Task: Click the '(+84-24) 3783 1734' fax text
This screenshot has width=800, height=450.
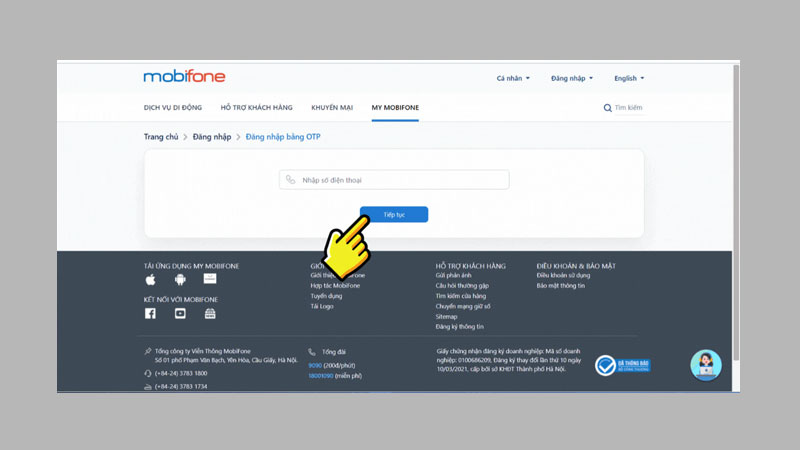Action: pyautogui.click(x=181, y=387)
